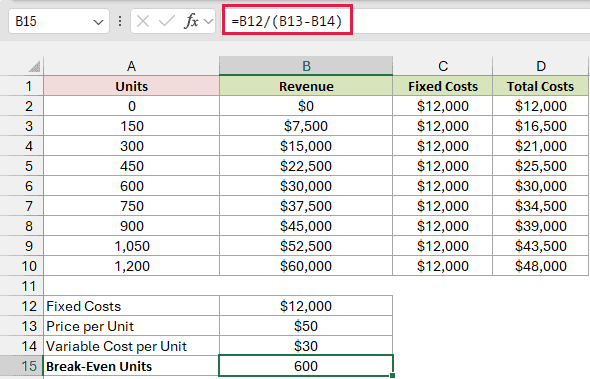Select column B header

(x=306, y=66)
